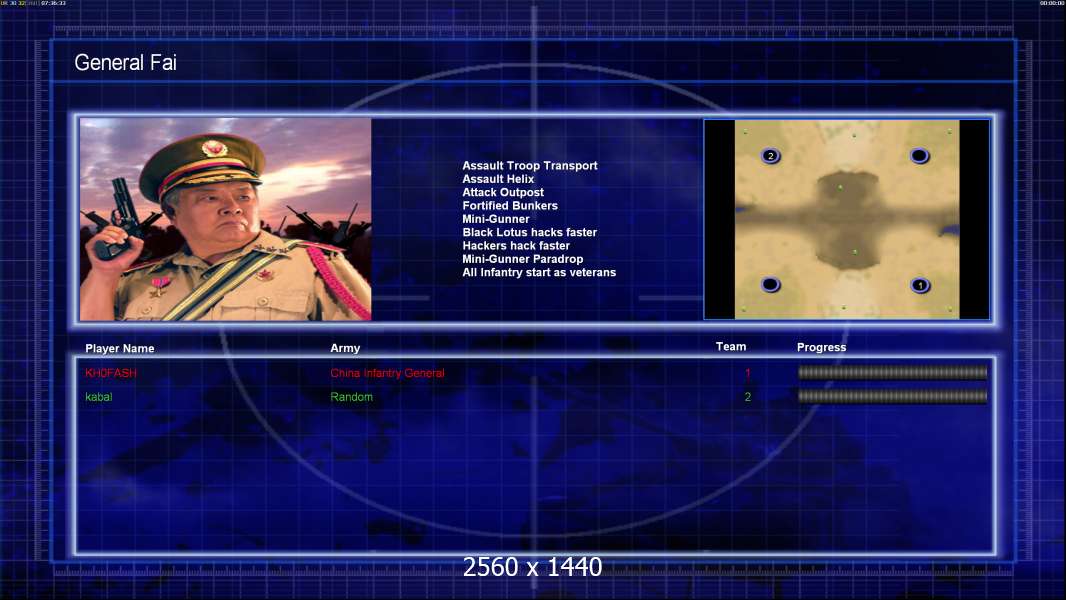Click the 'Army' column header
1066x600 pixels.
[x=345, y=348]
